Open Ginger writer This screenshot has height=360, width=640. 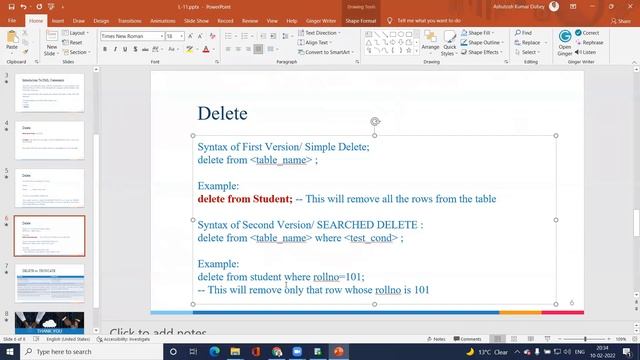565,43
